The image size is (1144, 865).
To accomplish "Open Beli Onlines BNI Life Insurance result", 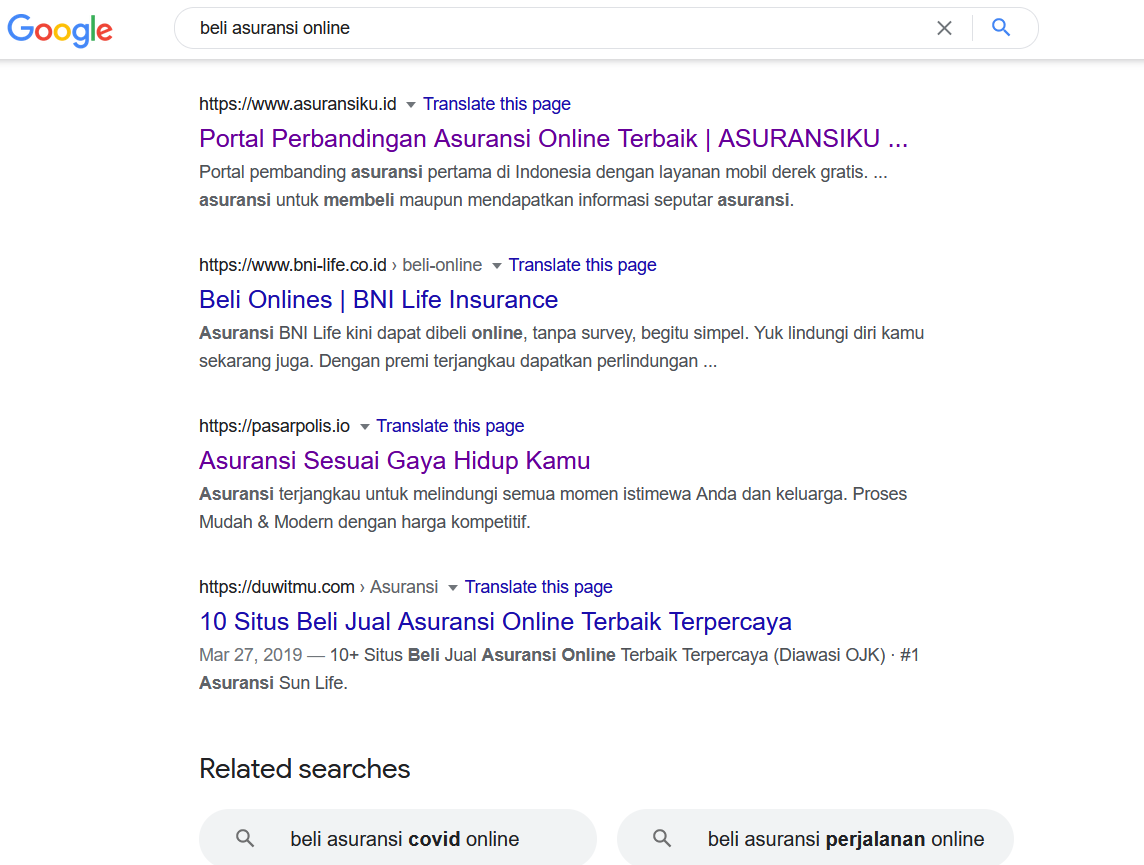I will (x=379, y=300).
